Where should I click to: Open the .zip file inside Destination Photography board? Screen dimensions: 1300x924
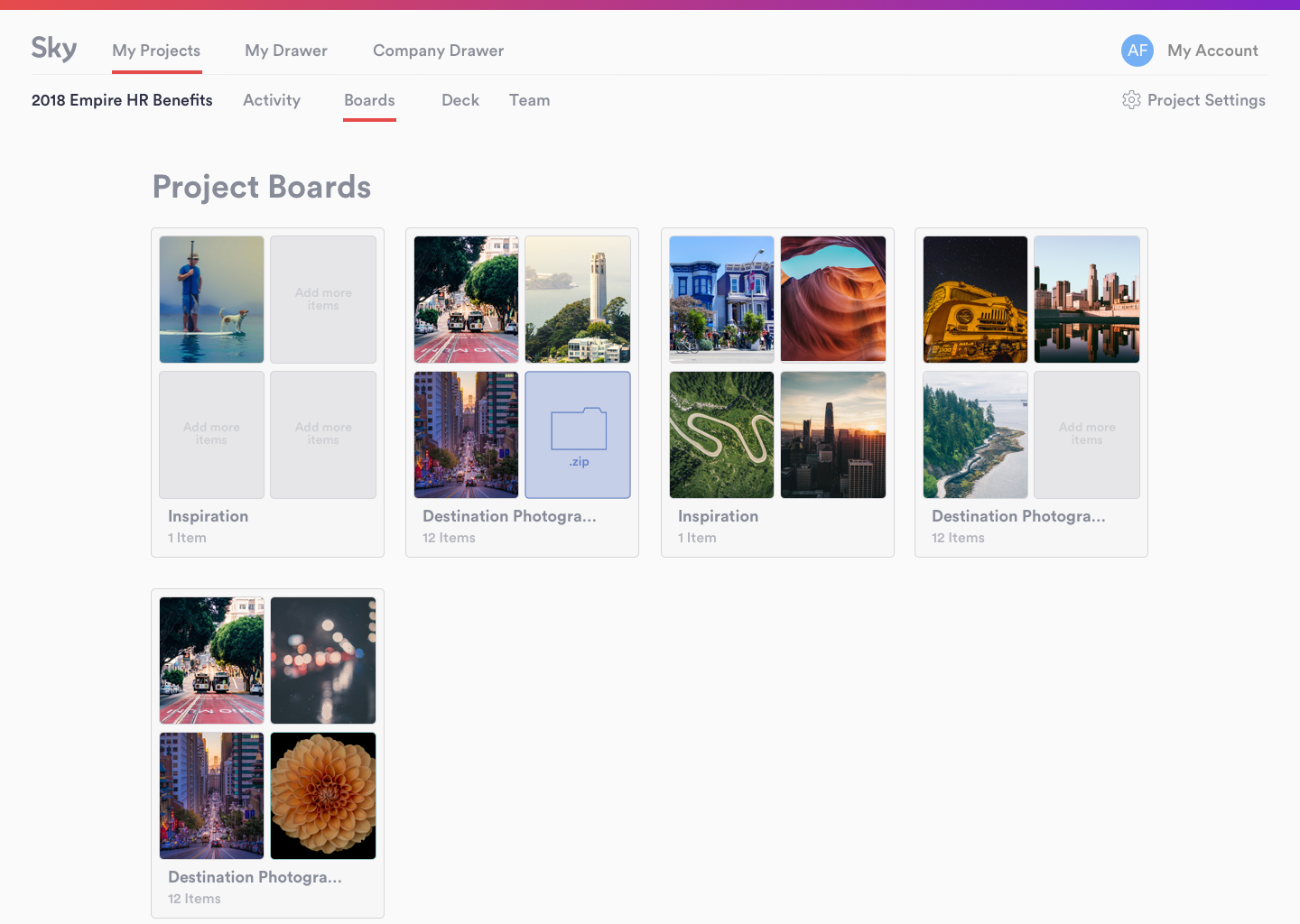click(x=577, y=435)
